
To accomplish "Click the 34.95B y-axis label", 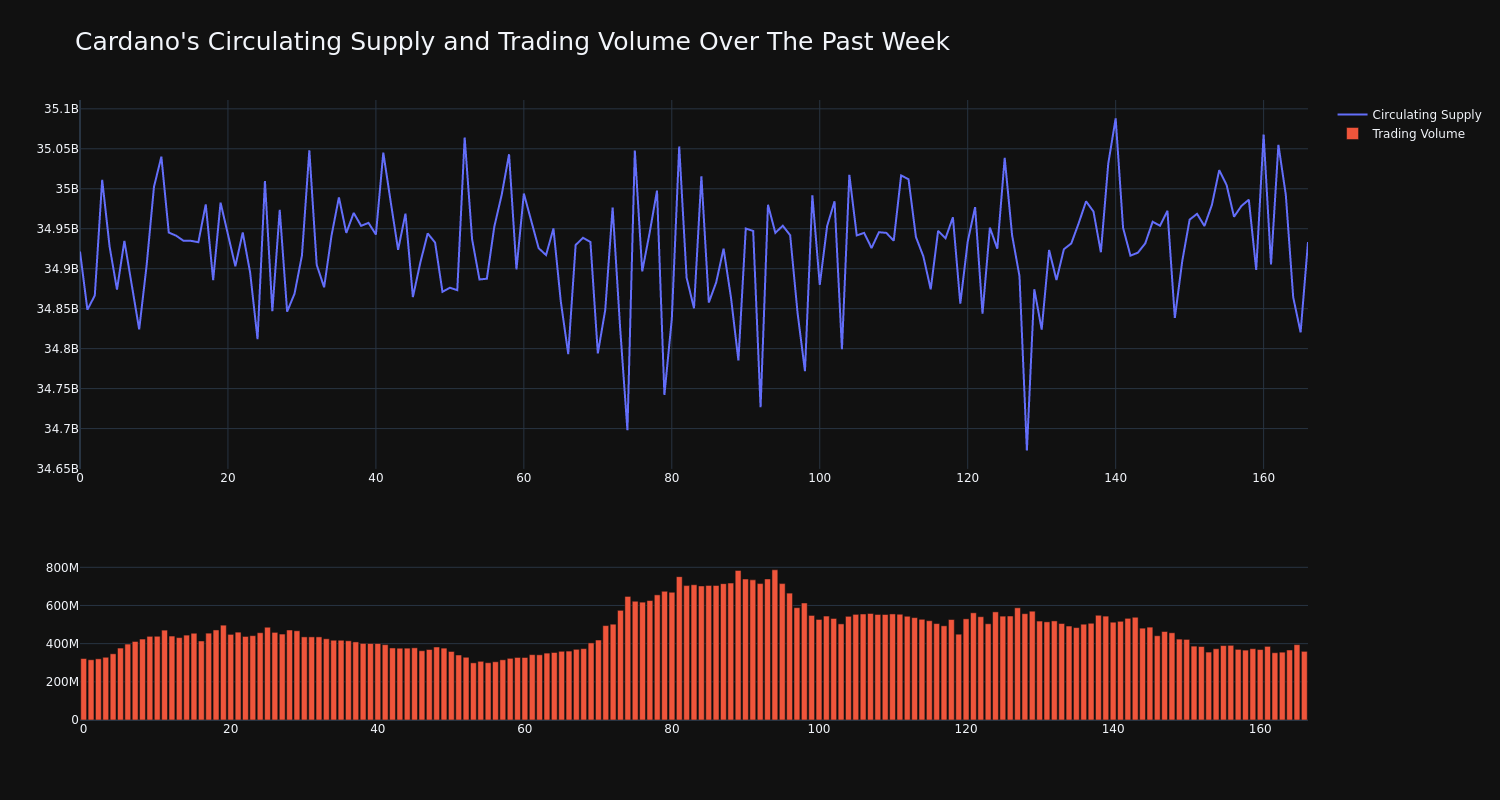I will click(x=58, y=229).
